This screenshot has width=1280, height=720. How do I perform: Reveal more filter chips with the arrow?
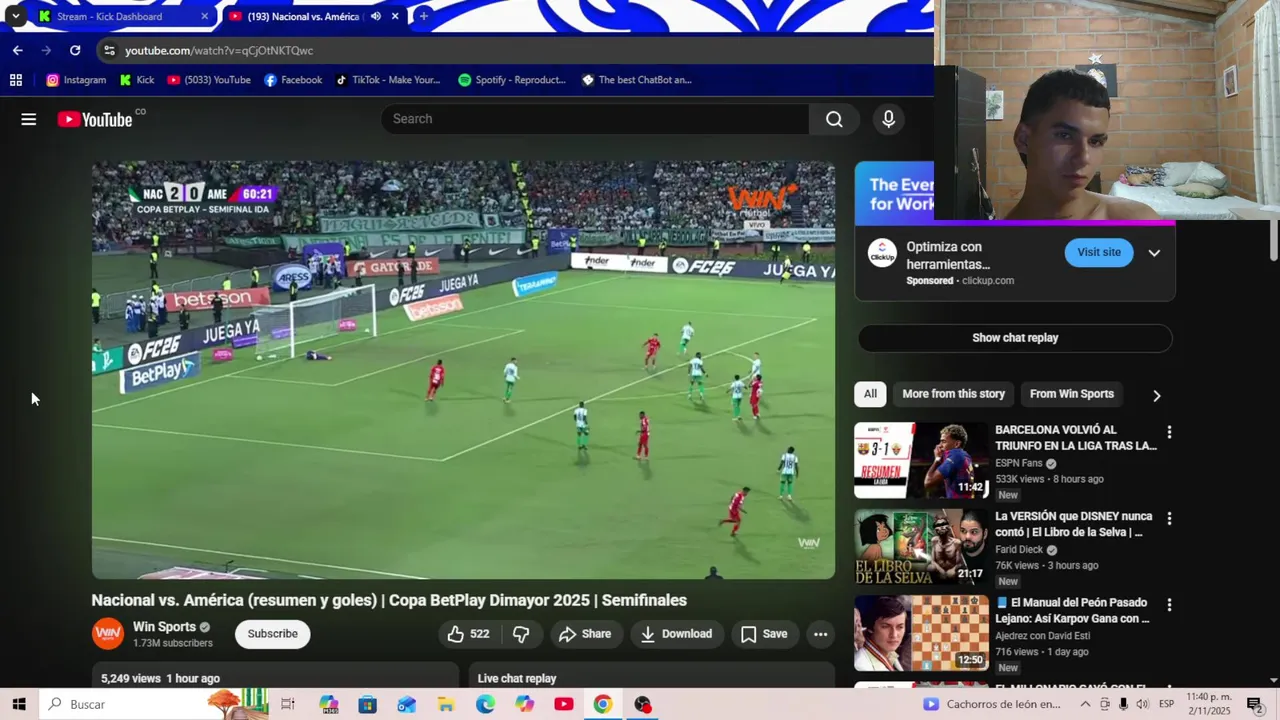point(1156,395)
